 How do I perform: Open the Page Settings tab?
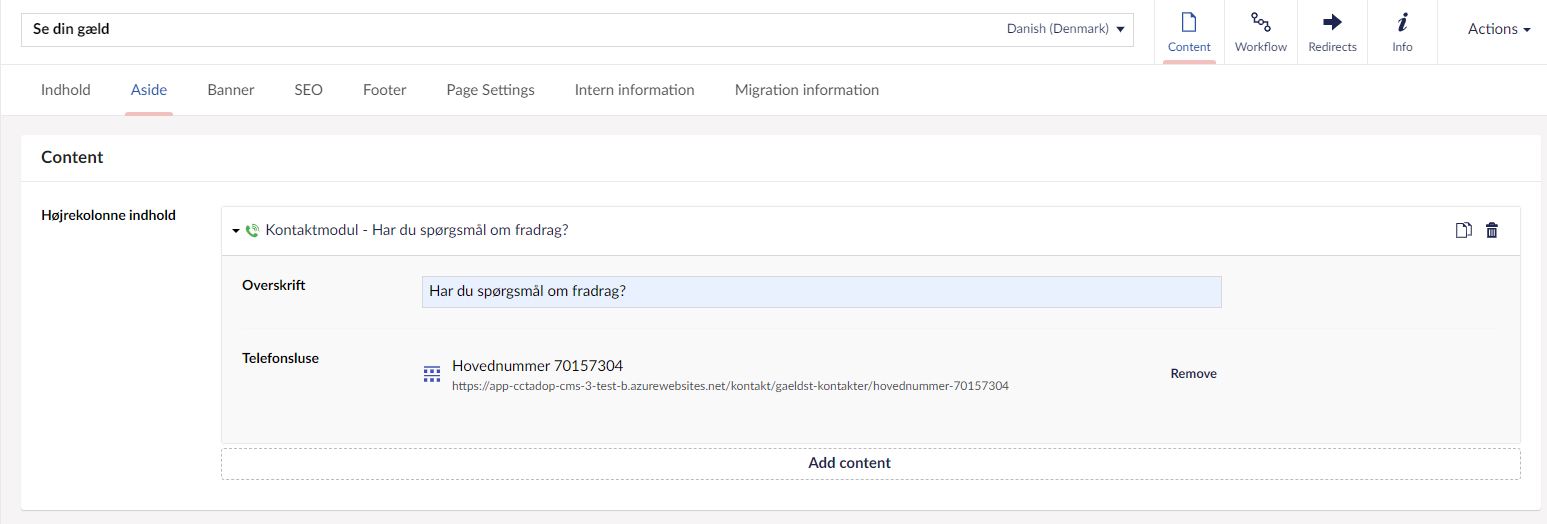pyautogui.click(x=490, y=90)
